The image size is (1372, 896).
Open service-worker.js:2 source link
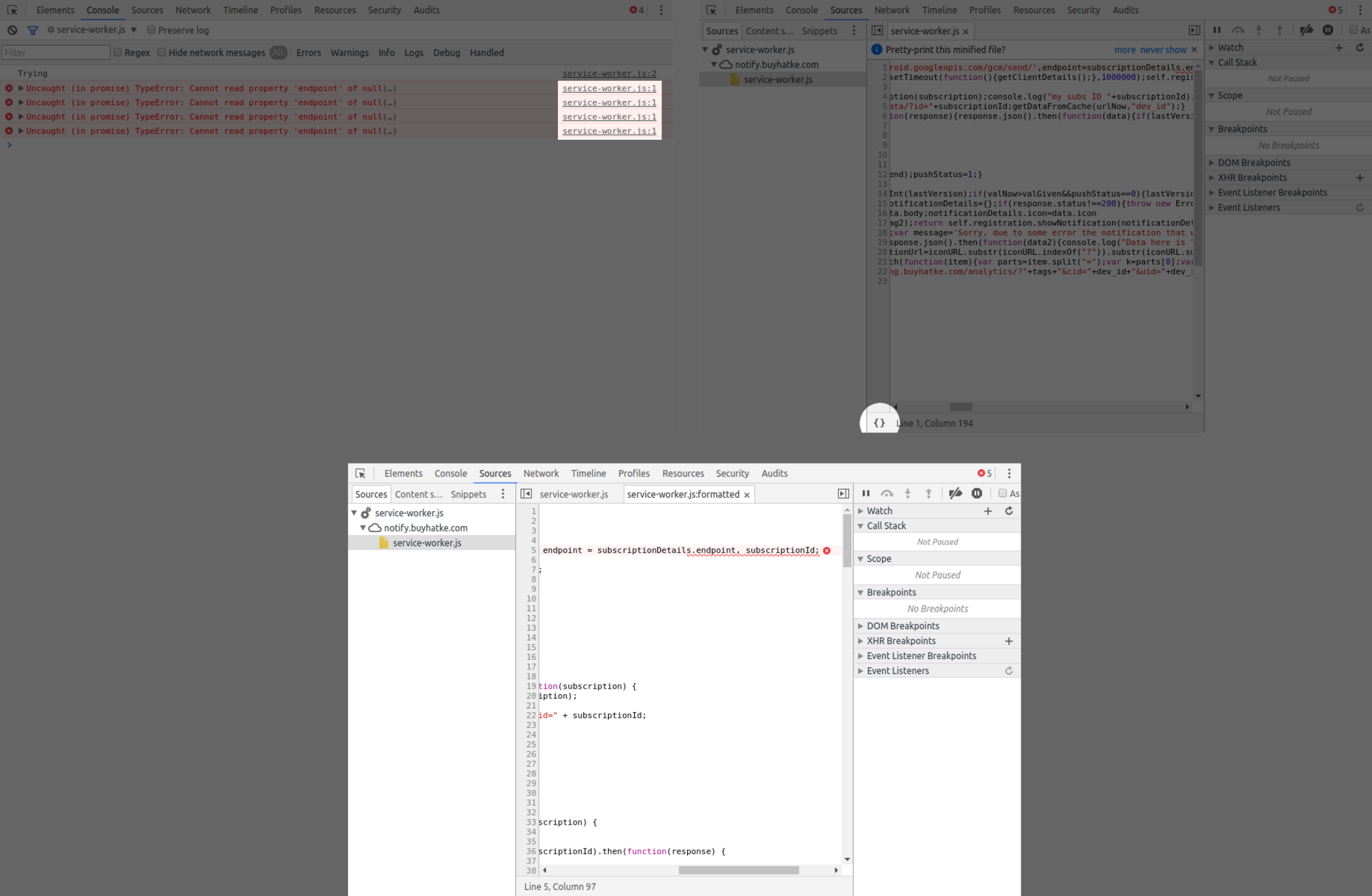609,73
